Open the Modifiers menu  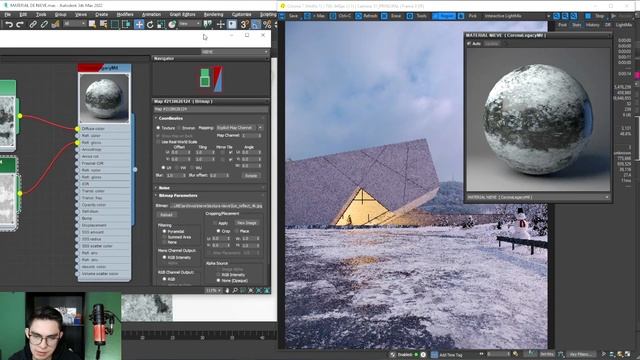[125, 14]
